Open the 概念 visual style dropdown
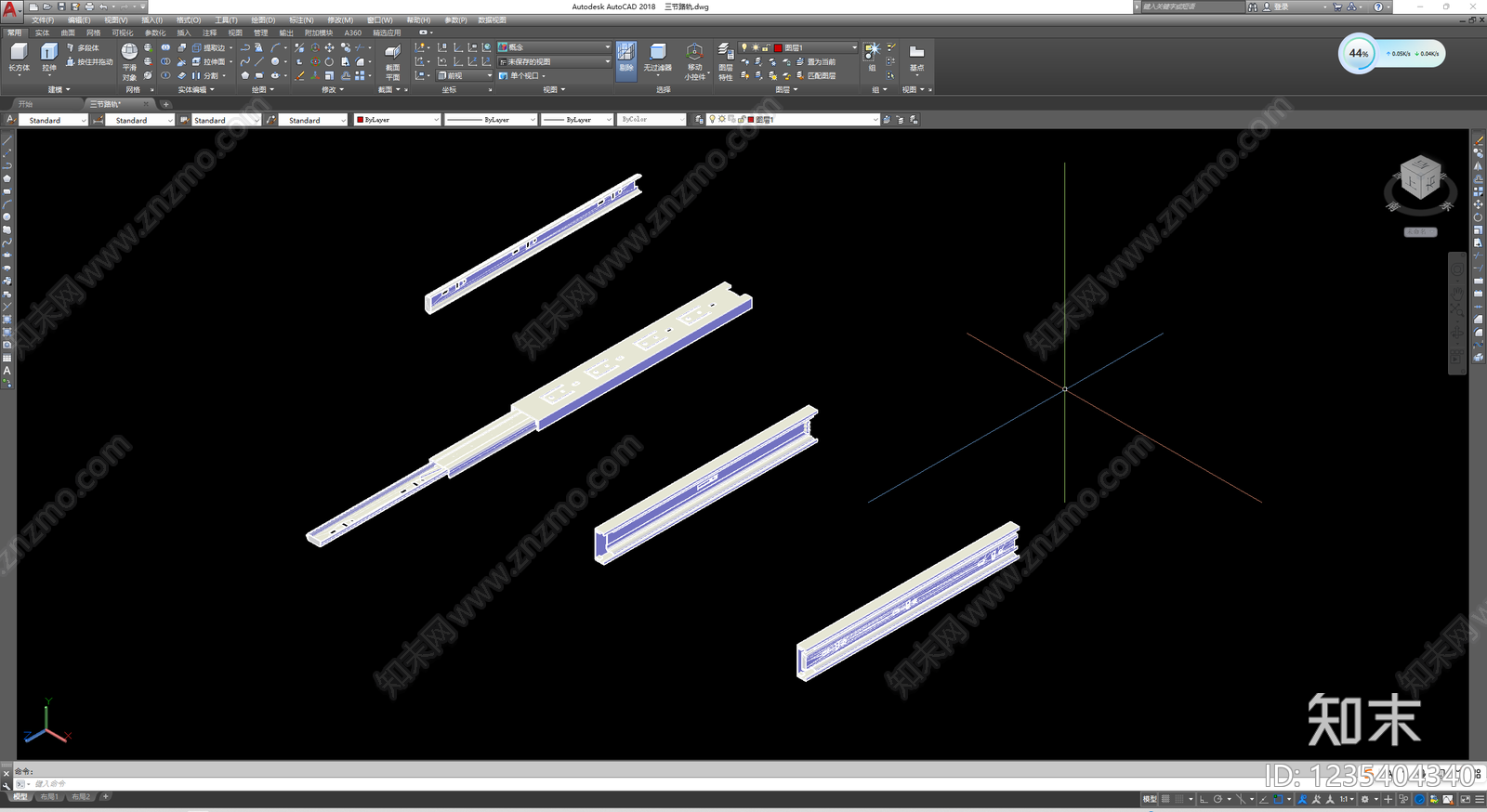Image resolution: width=1487 pixels, height=812 pixels. point(554,47)
